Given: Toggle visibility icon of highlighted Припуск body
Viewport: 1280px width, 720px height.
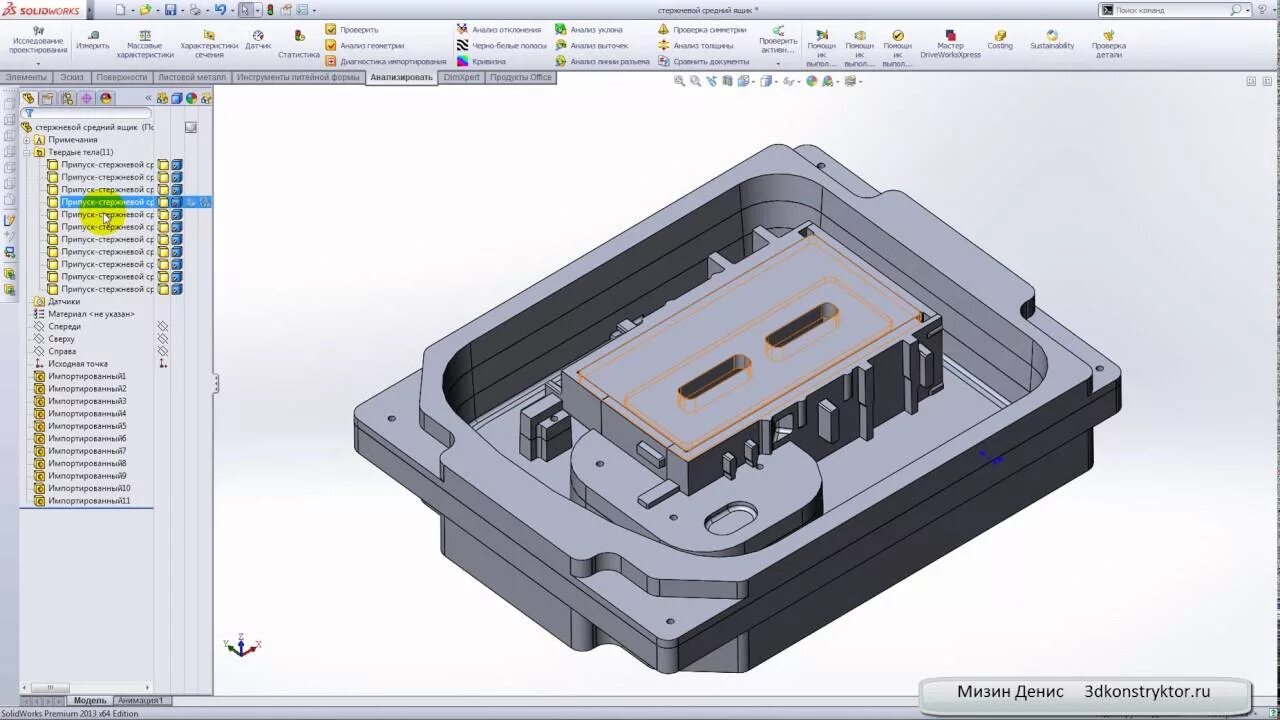Looking at the screenshot, I should click(163, 202).
